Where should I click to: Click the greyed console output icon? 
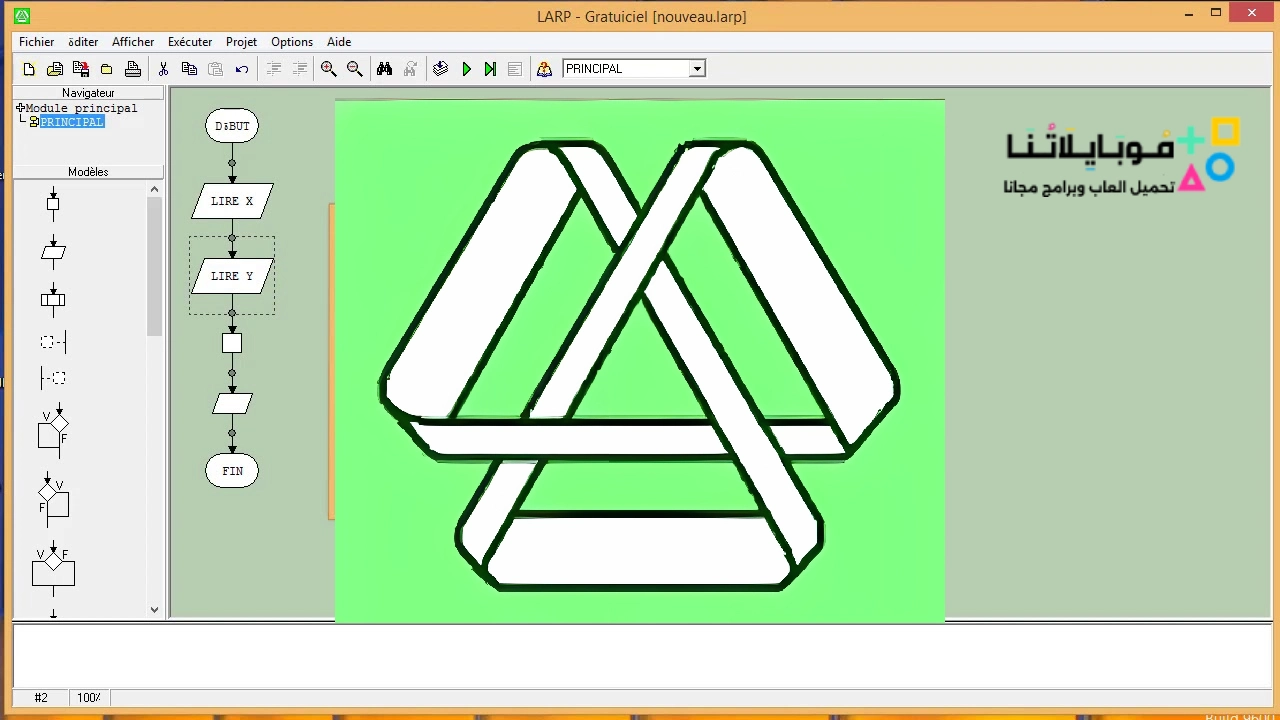pos(515,69)
